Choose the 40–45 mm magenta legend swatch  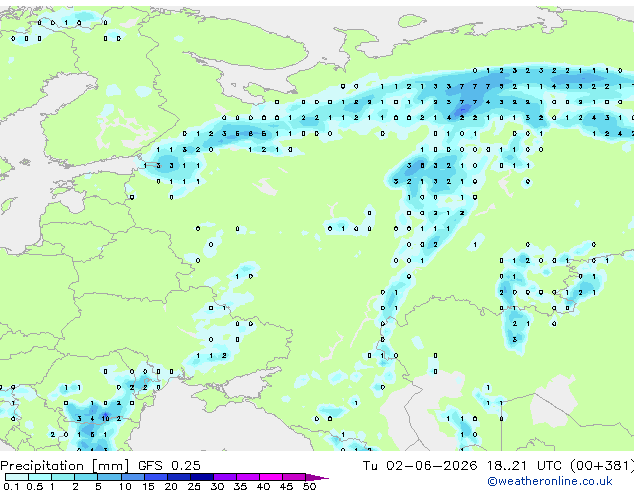271,477
